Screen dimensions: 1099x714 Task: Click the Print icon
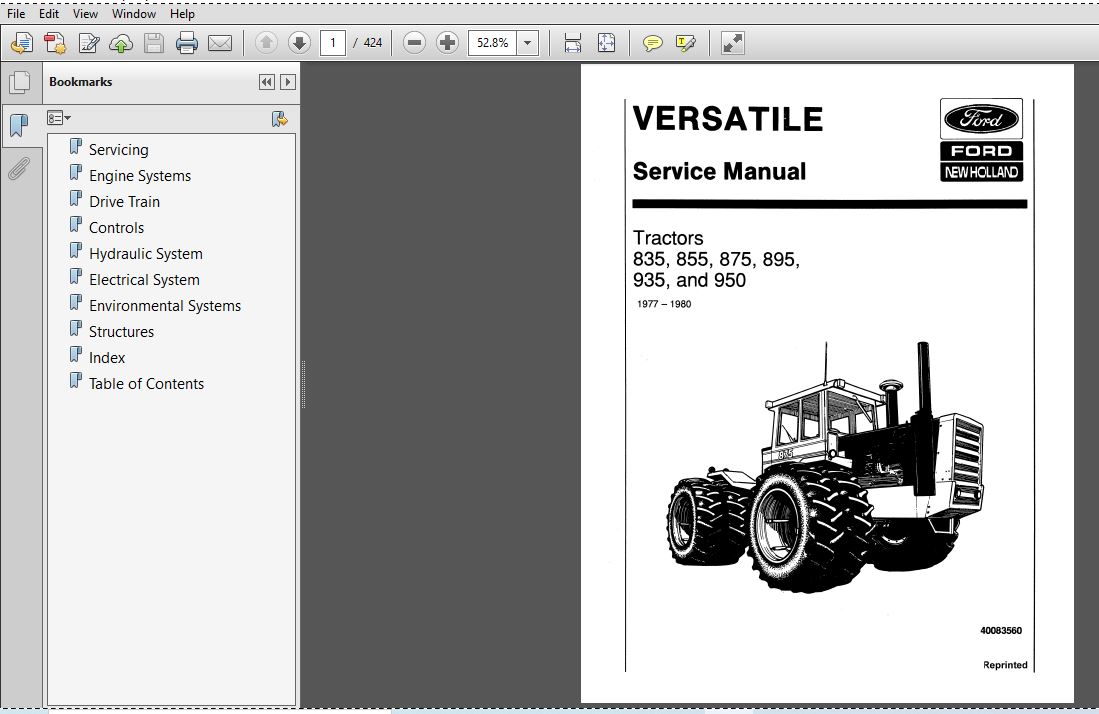click(x=186, y=43)
